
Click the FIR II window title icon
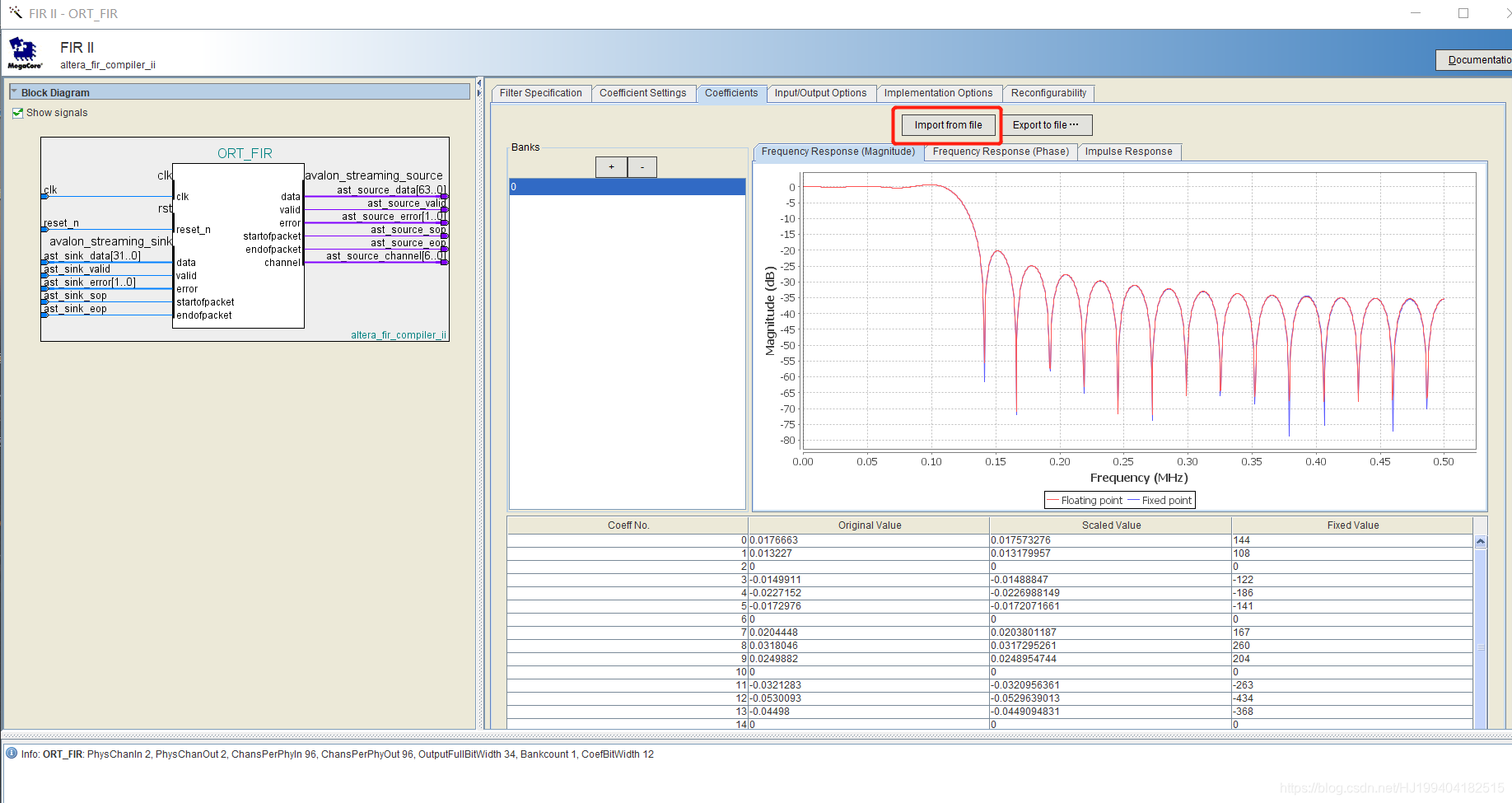tap(15, 12)
